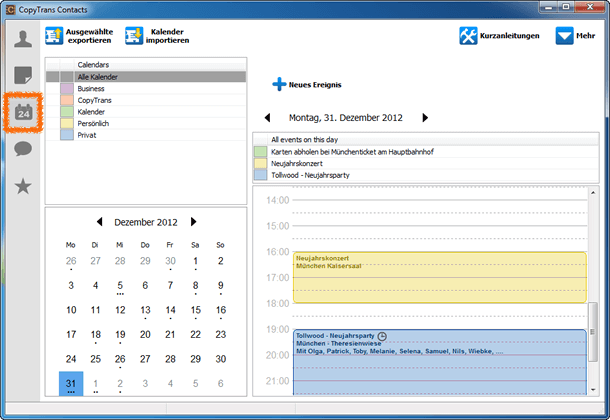Select December 20 in mini calendar
Image resolution: width=610 pixels, height=420 pixels.
[145, 334]
